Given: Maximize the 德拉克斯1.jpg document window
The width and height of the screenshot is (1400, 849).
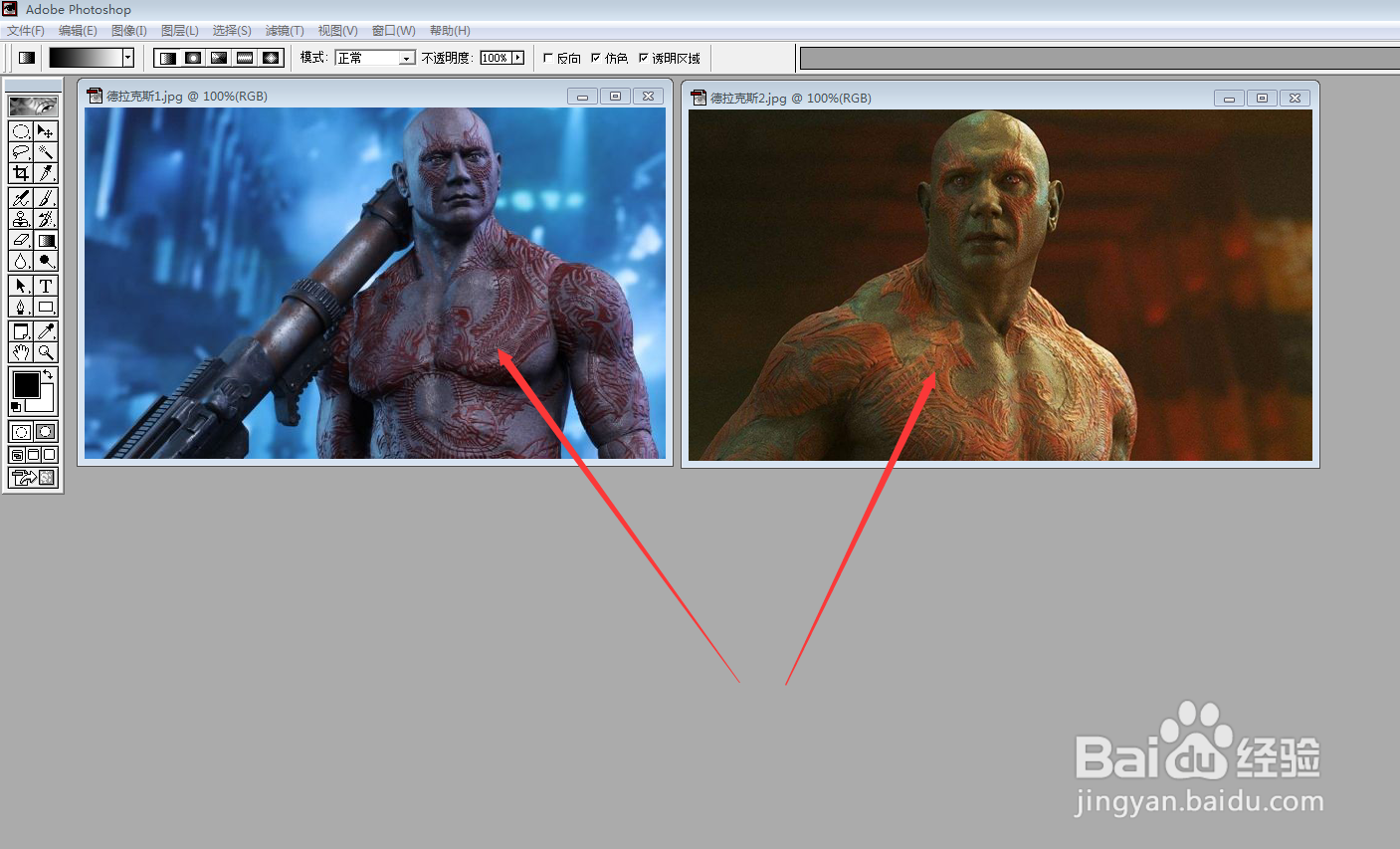Looking at the screenshot, I should 615,96.
